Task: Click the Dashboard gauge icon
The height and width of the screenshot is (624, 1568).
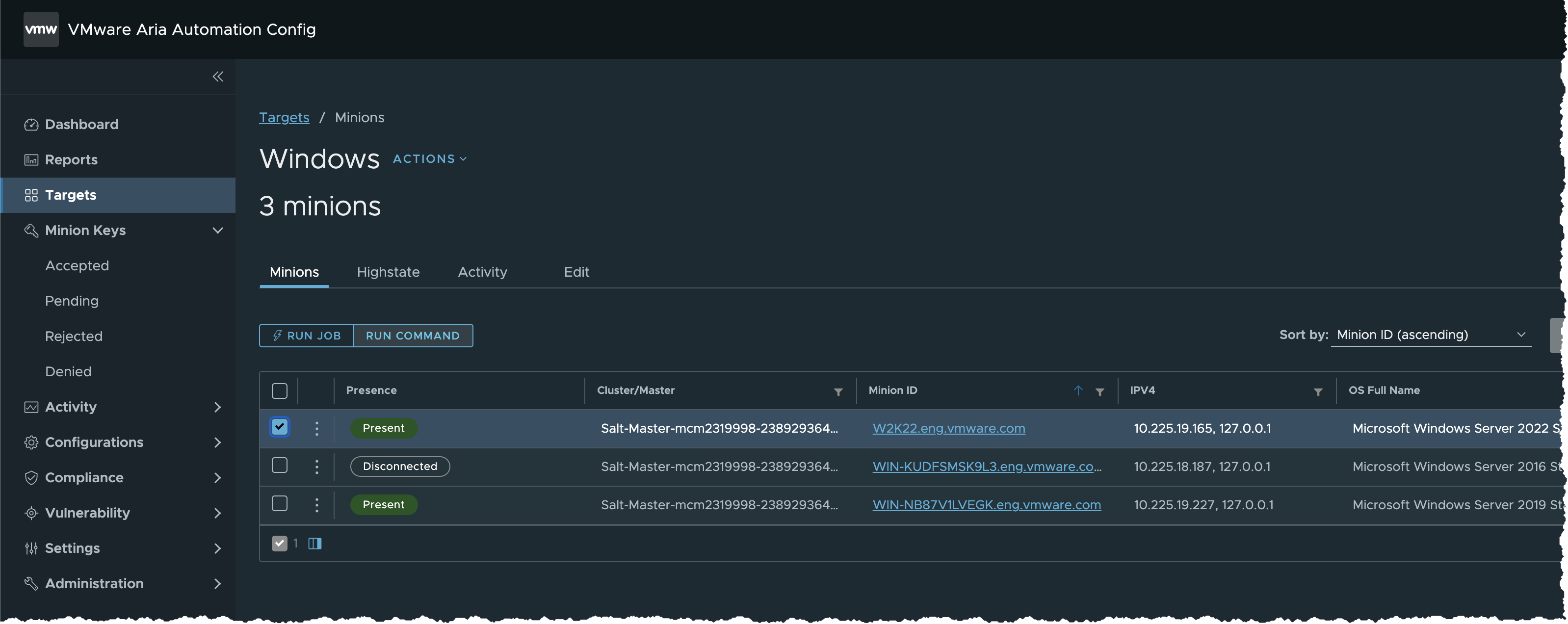Action: point(31,124)
